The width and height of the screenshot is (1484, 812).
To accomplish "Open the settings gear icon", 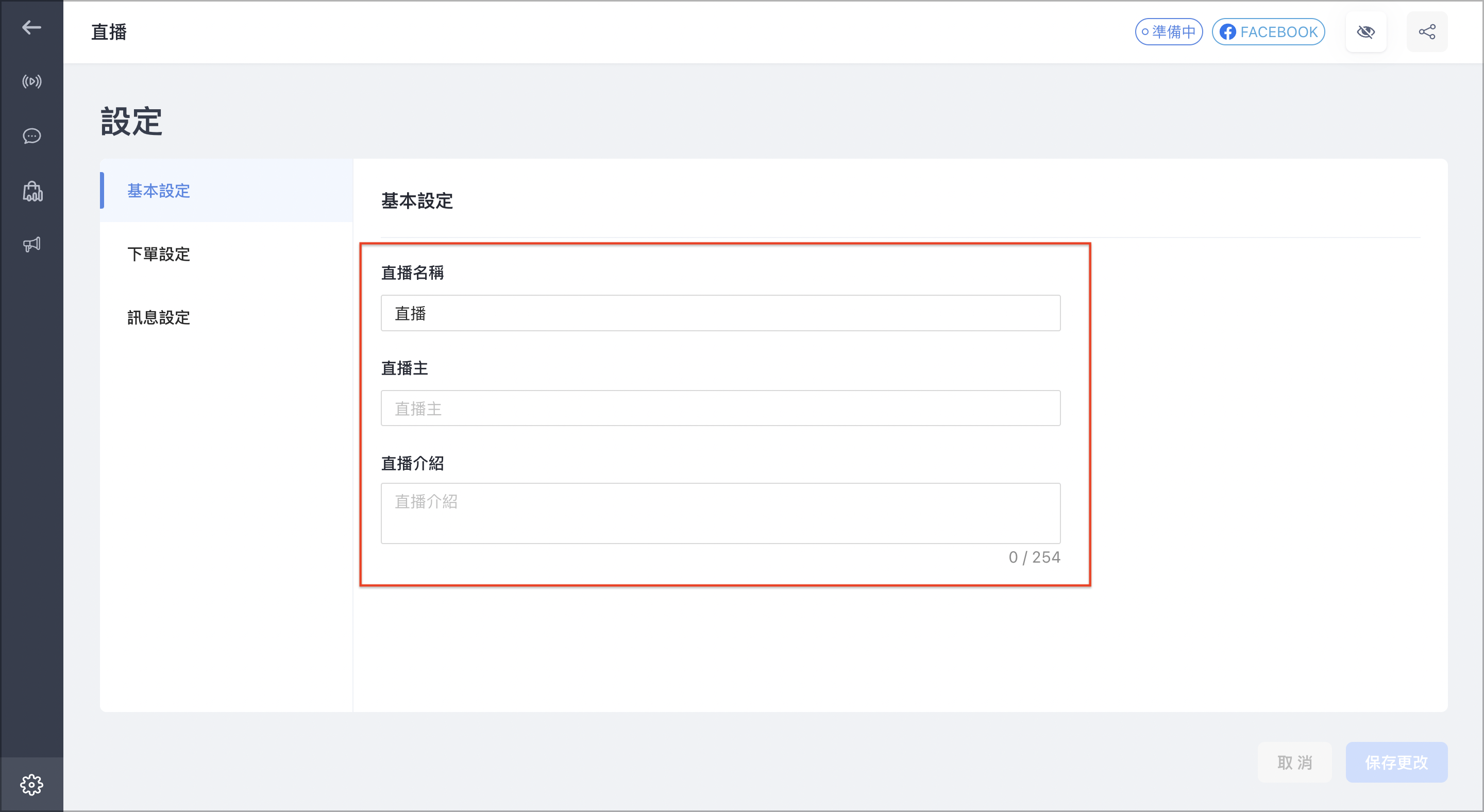I will tap(31, 784).
